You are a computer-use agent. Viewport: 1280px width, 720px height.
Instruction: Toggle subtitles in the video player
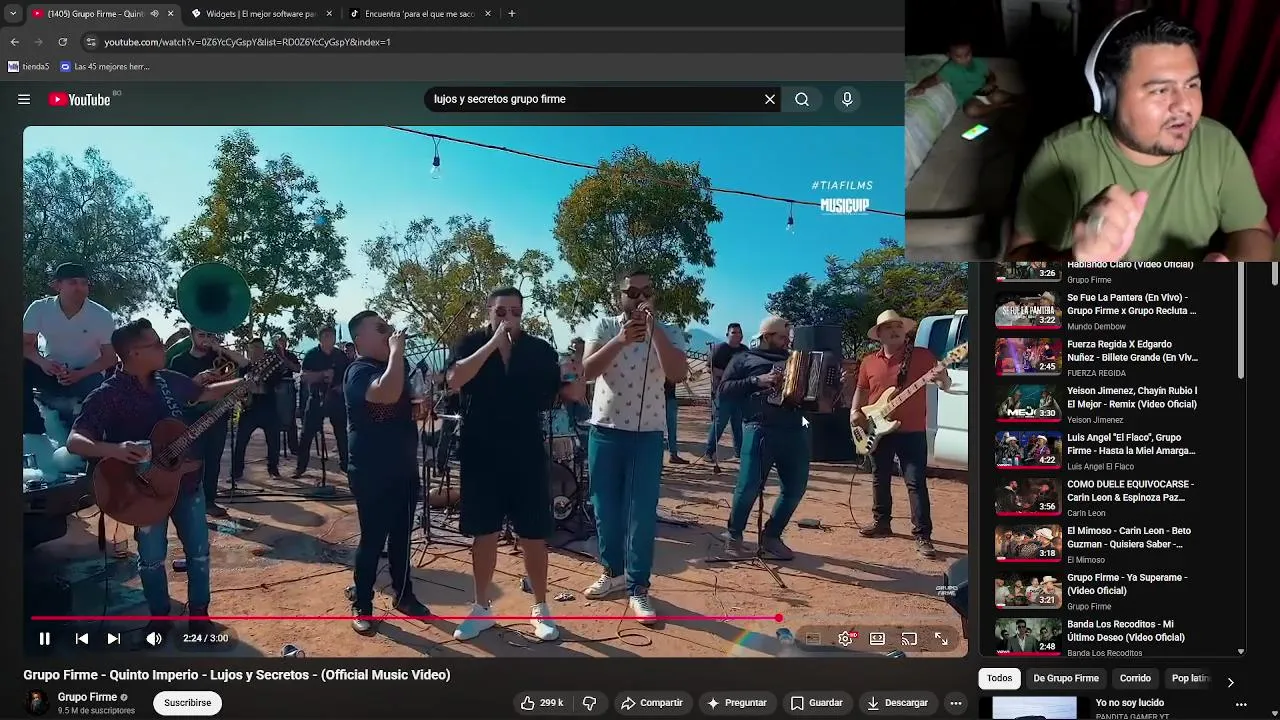(813, 638)
